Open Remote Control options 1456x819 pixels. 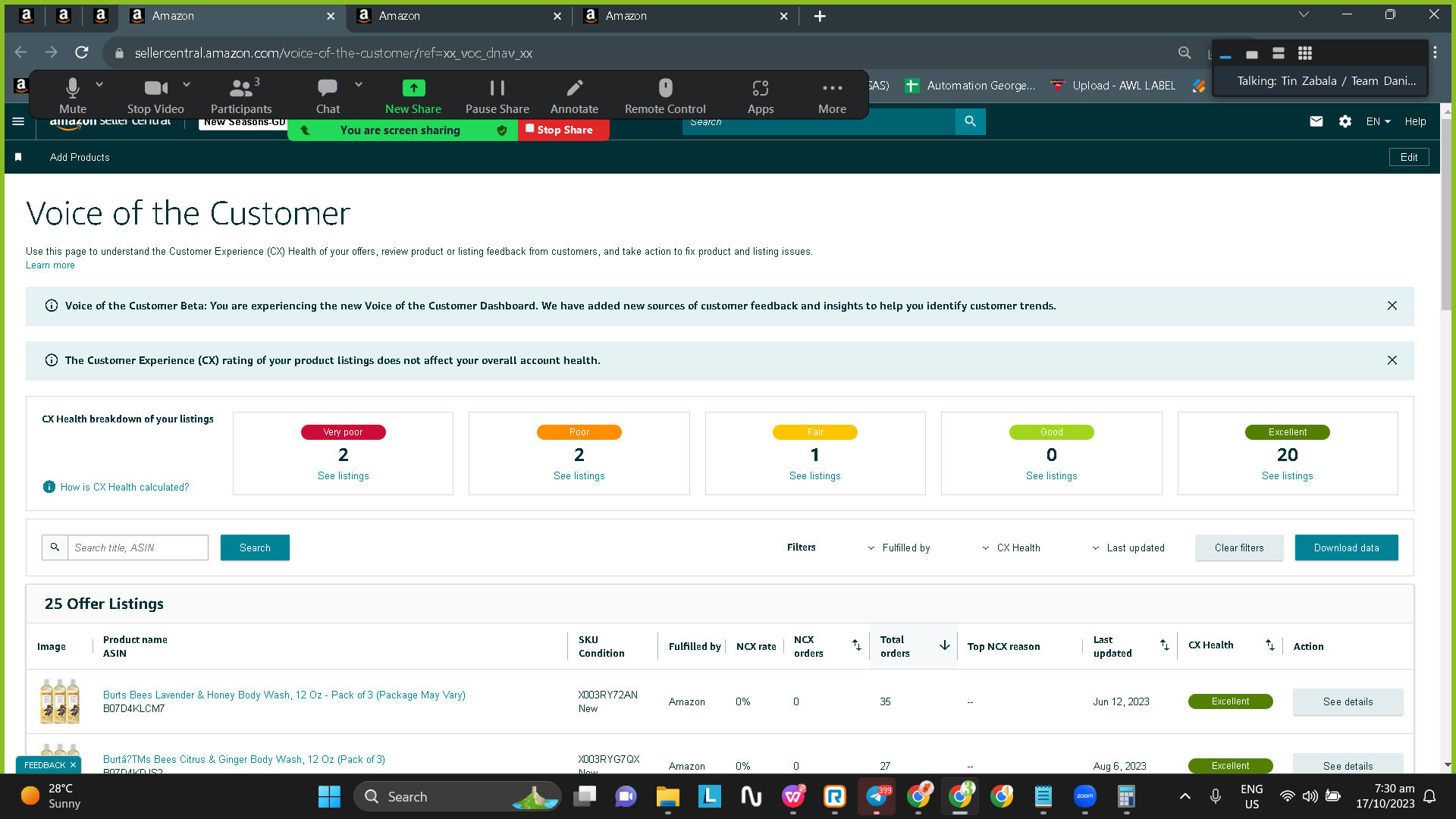tap(665, 96)
